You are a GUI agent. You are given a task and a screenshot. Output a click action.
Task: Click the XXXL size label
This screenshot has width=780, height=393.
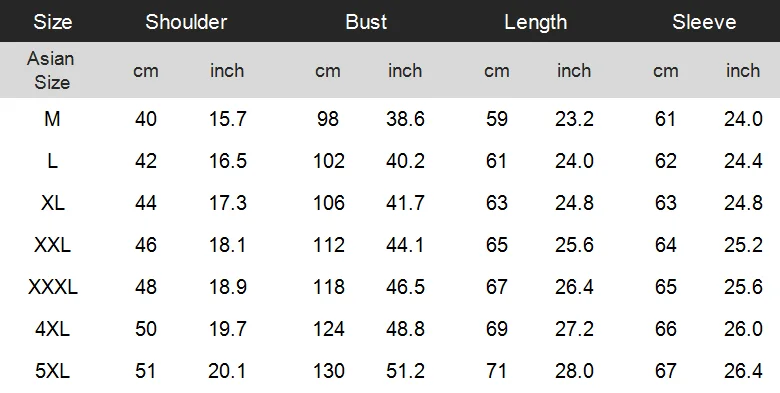tap(53, 287)
